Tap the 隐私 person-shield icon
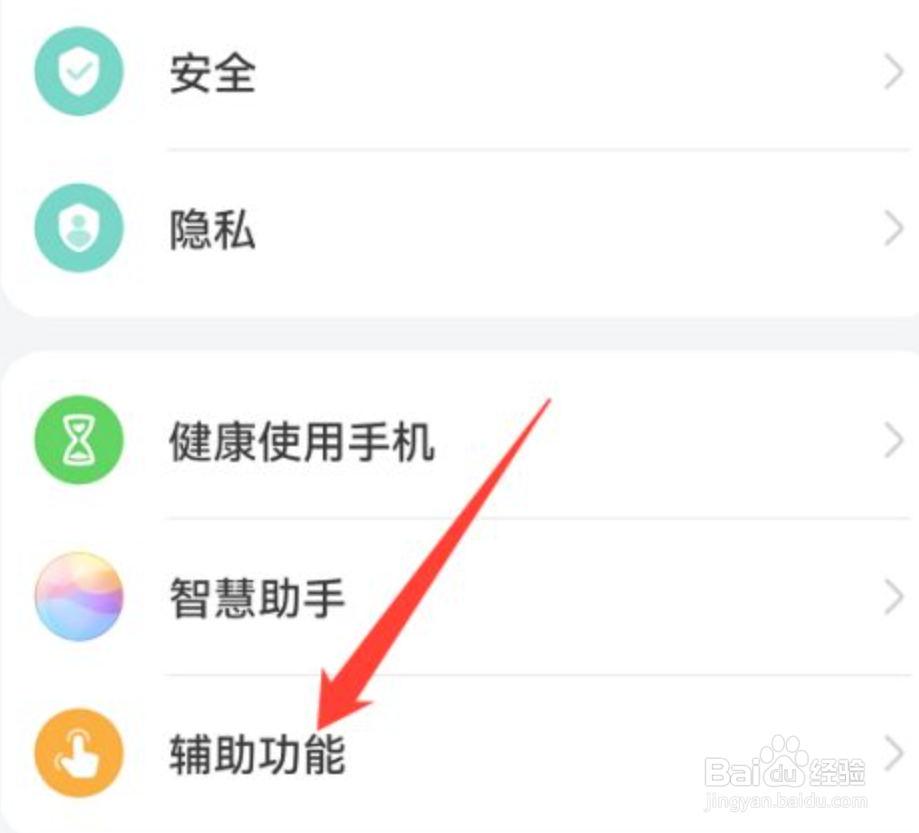Viewport: 919px width, 833px height. click(79, 228)
